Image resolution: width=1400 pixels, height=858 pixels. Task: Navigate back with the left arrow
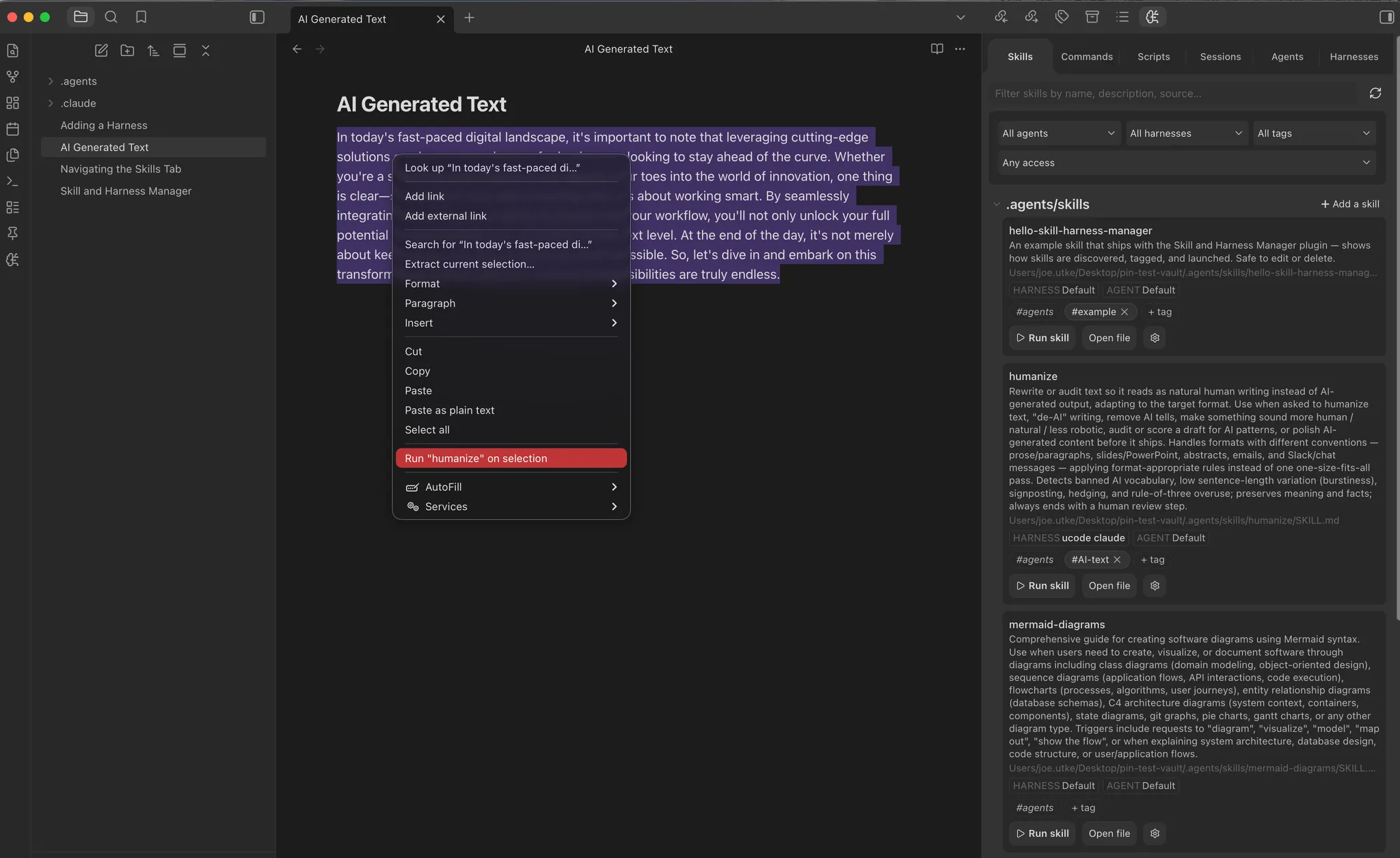click(x=297, y=49)
